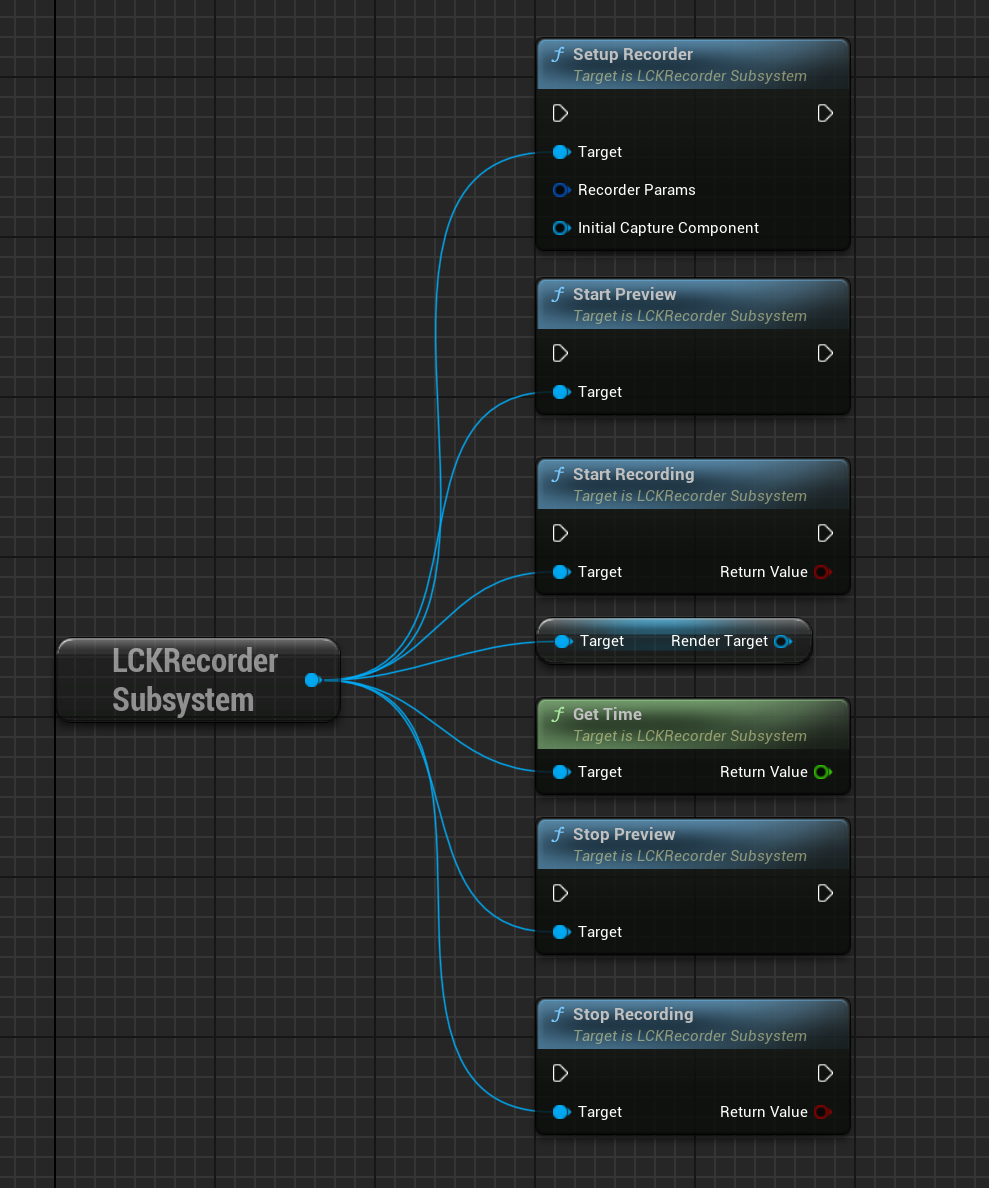Click Recorder Params input pin
Image resolution: width=989 pixels, height=1188 pixels.
[x=562, y=190]
